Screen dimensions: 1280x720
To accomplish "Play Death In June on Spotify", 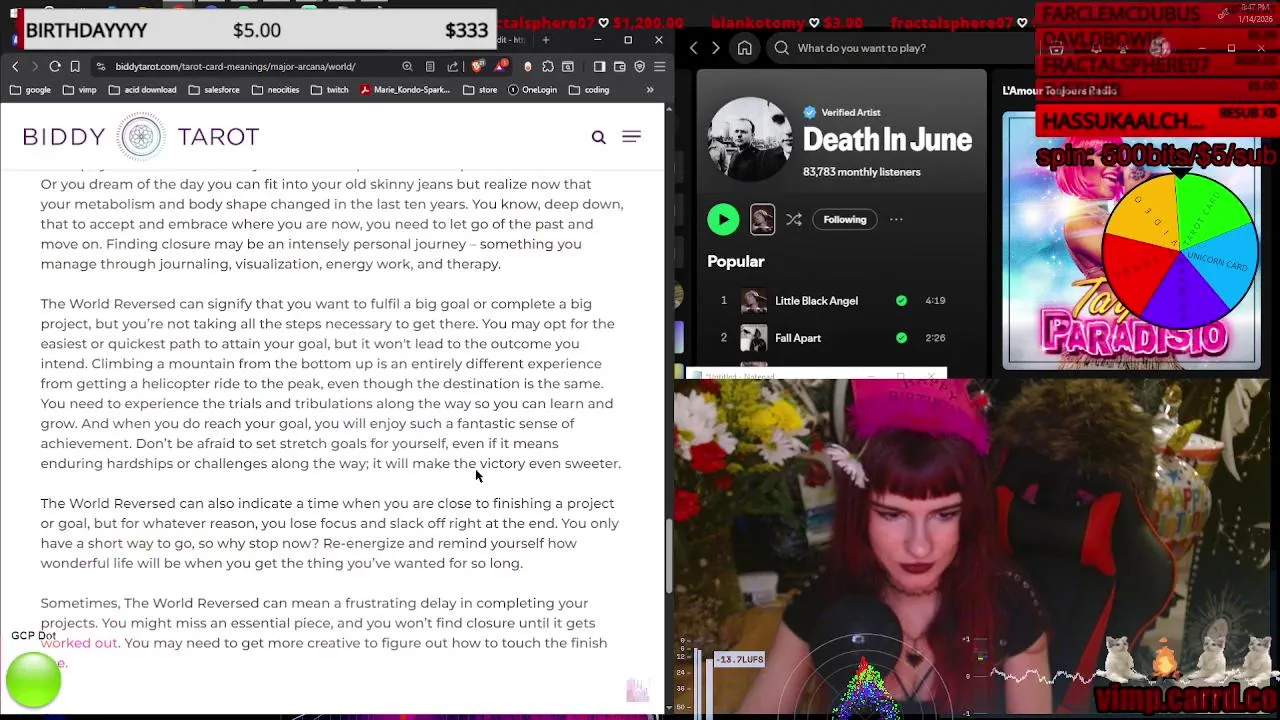I will 723,220.
